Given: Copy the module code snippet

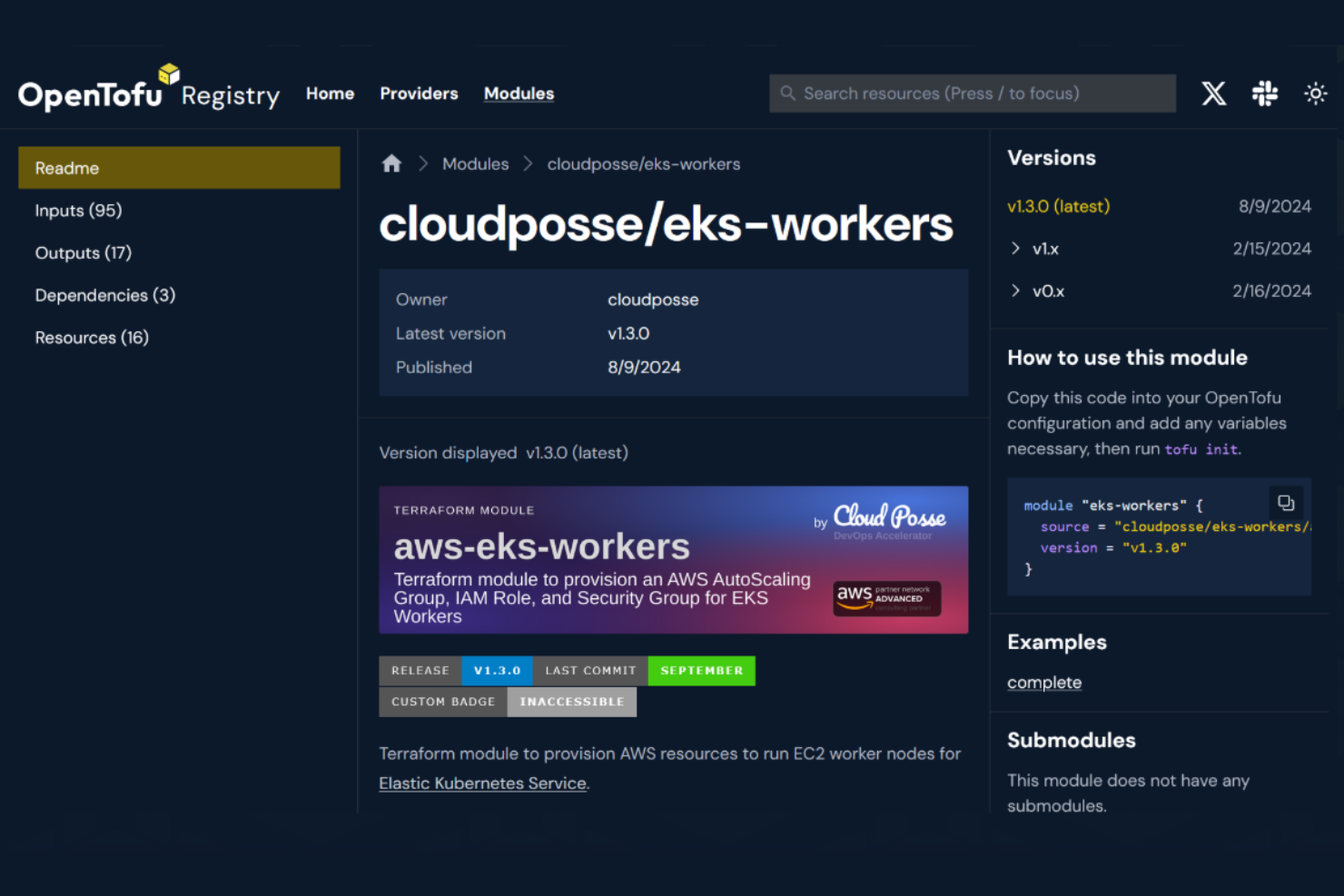Looking at the screenshot, I should 1286,502.
